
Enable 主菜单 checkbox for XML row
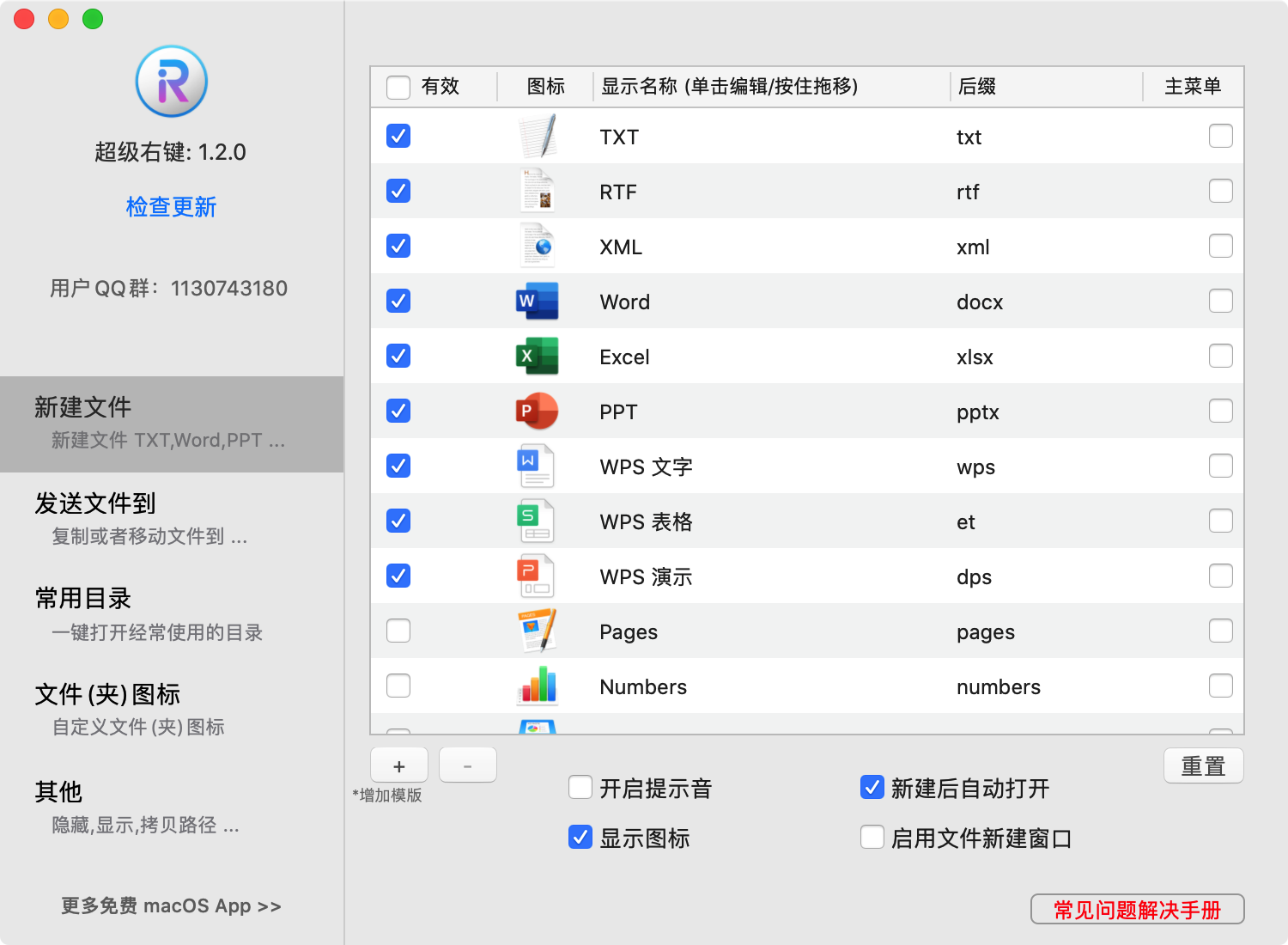[x=1221, y=246]
